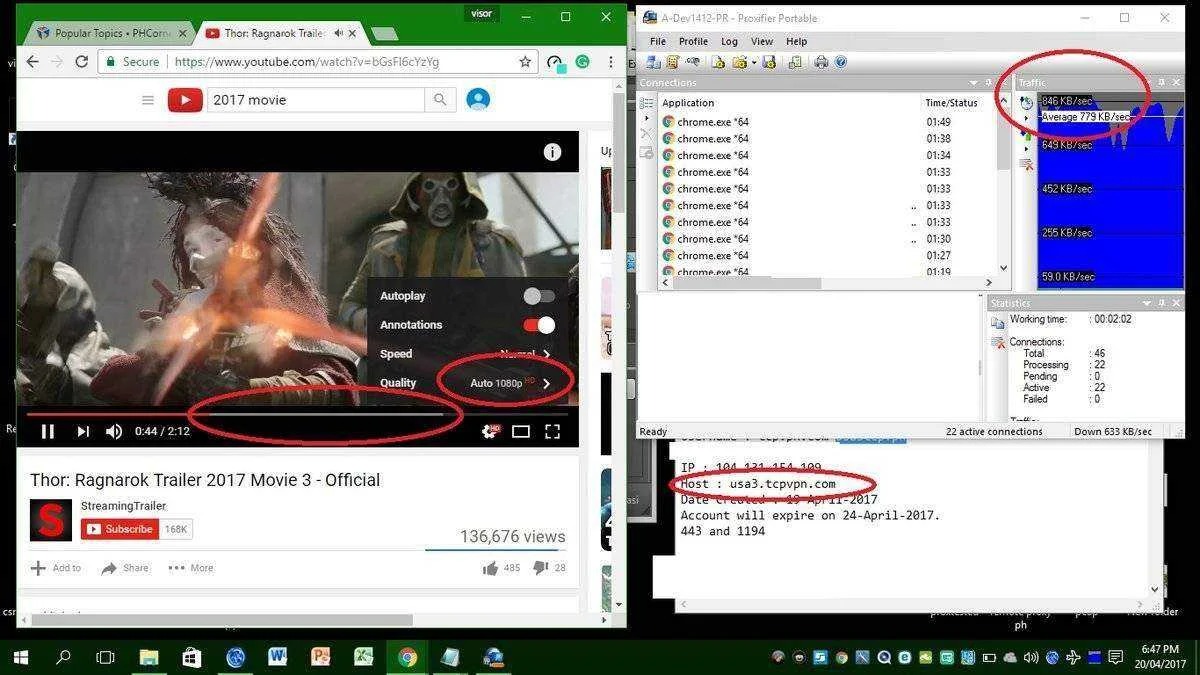Open Proxifier Log menu

(x=729, y=42)
